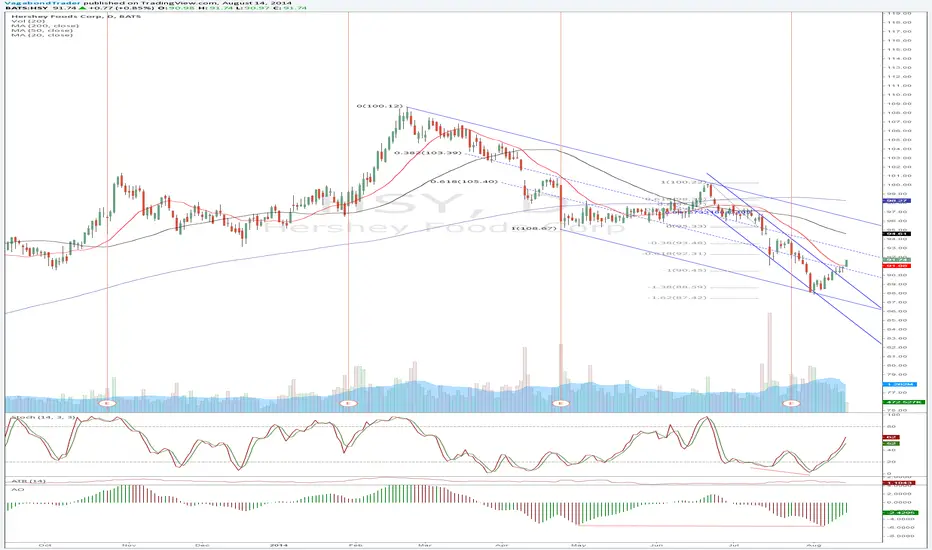Select the MA (50, close) indicator label
Image resolution: width=932 pixels, height=550 pixels.
(x=43, y=31)
